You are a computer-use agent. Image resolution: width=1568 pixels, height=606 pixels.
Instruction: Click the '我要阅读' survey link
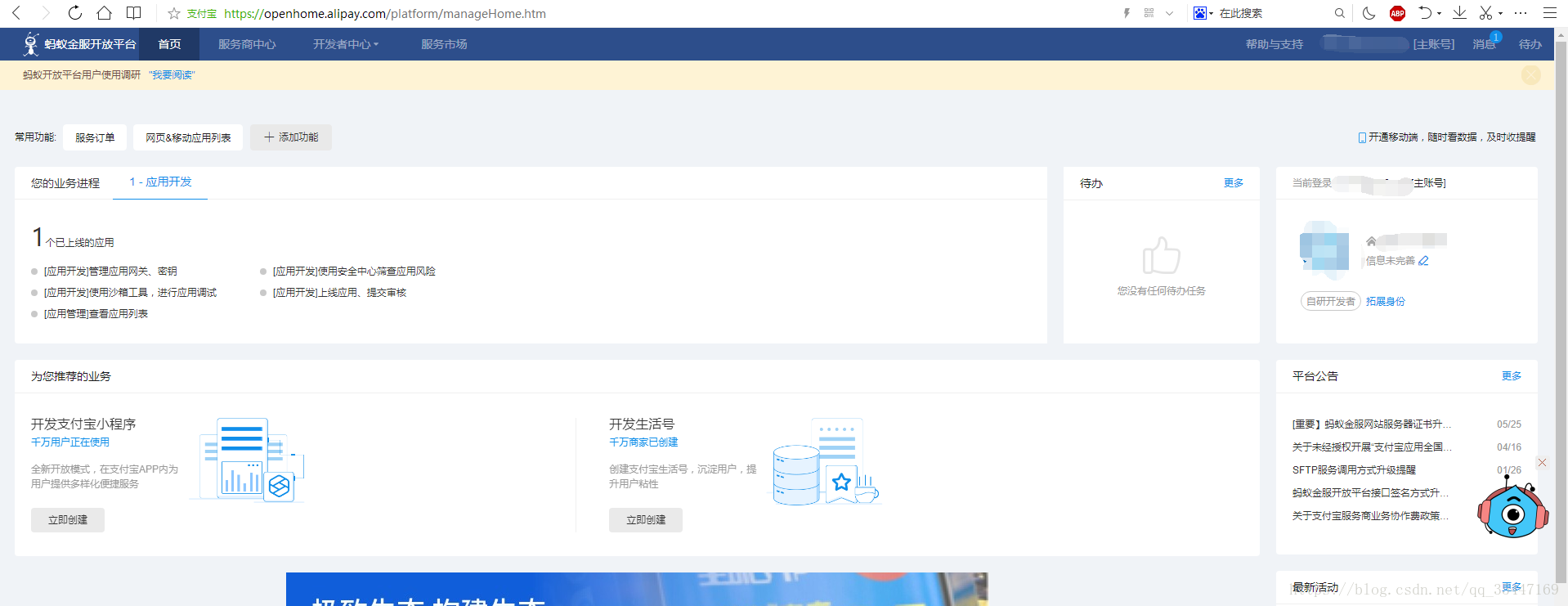click(x=172, y=74)
